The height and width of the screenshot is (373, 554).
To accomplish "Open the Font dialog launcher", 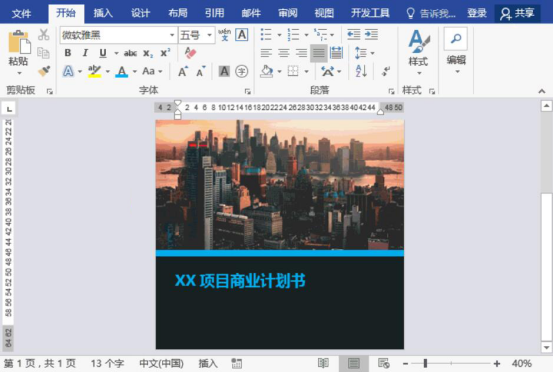I will point(248,91).
